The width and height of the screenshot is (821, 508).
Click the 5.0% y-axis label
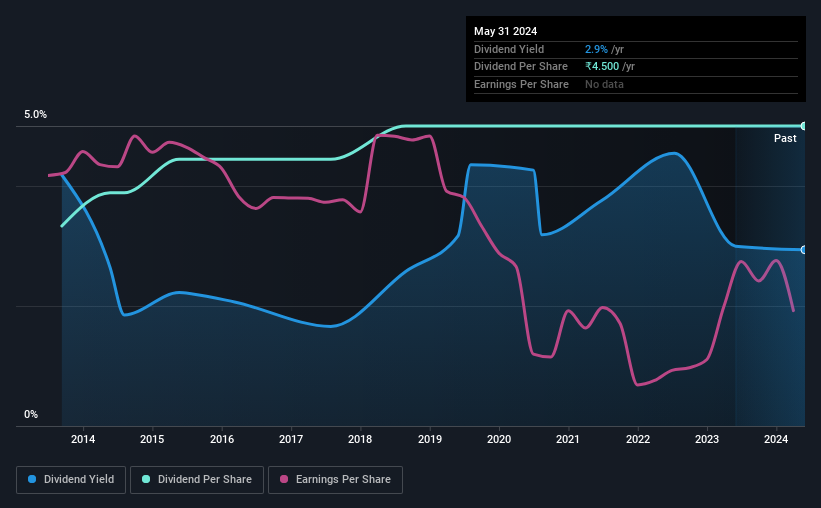pyautogui.click(x=35, y=115)
